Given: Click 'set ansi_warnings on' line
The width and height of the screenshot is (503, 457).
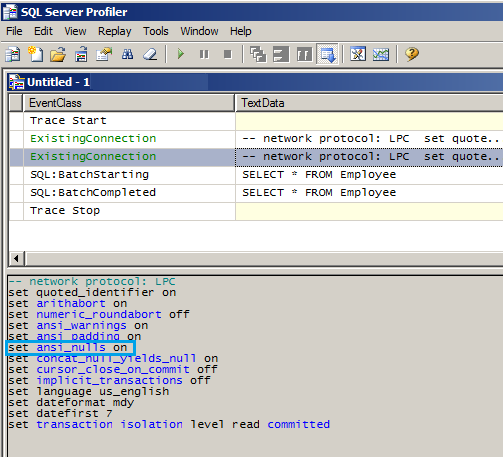Looking at the screenshot, I should [78, 326].
